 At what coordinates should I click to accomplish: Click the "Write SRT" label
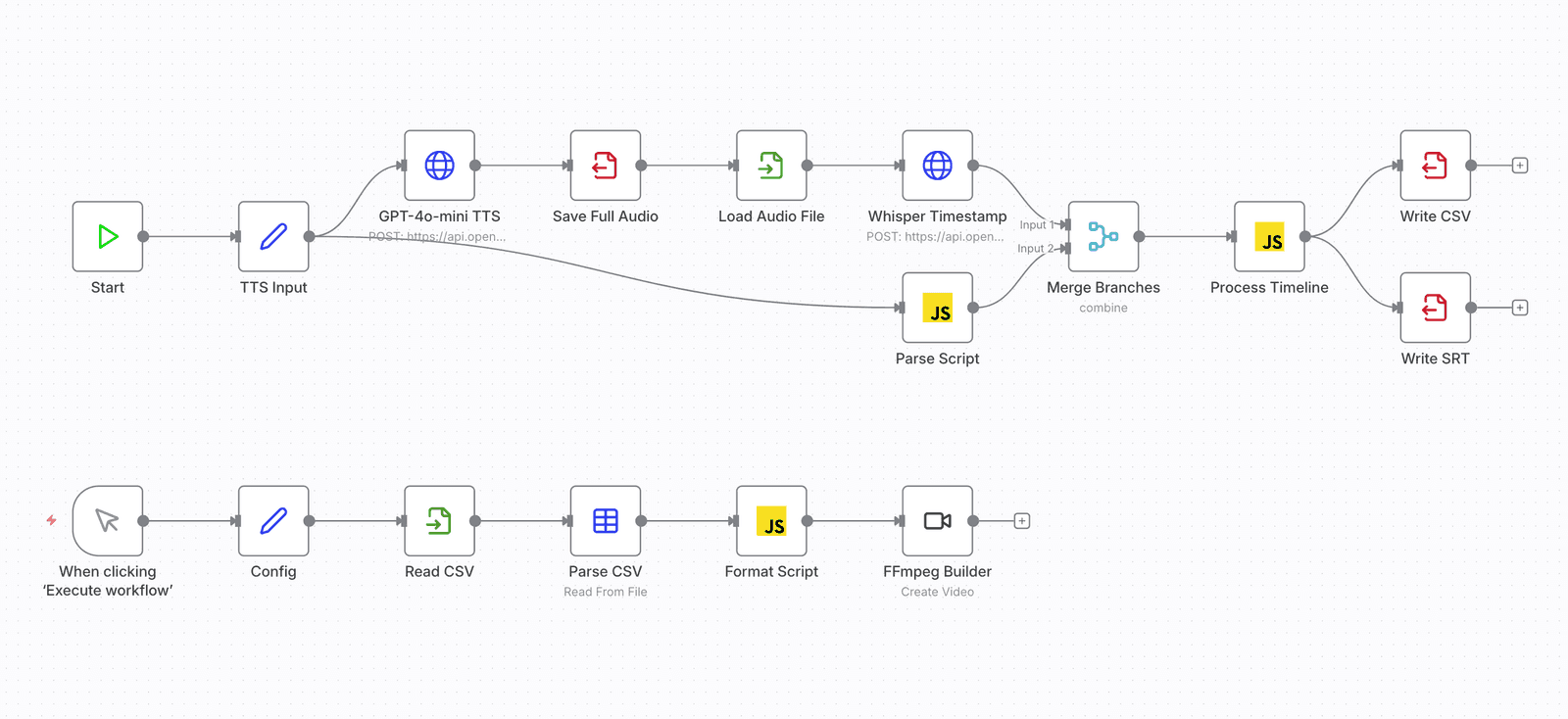click(x=1436, y=359)
